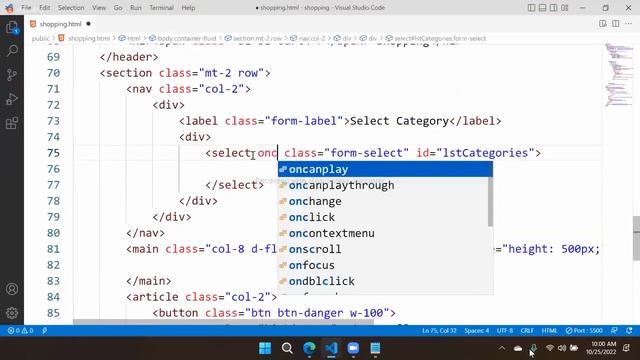Click line number 73 in the gutter
The width and height of the screenshot is (640, 360).
coord(53,121)
